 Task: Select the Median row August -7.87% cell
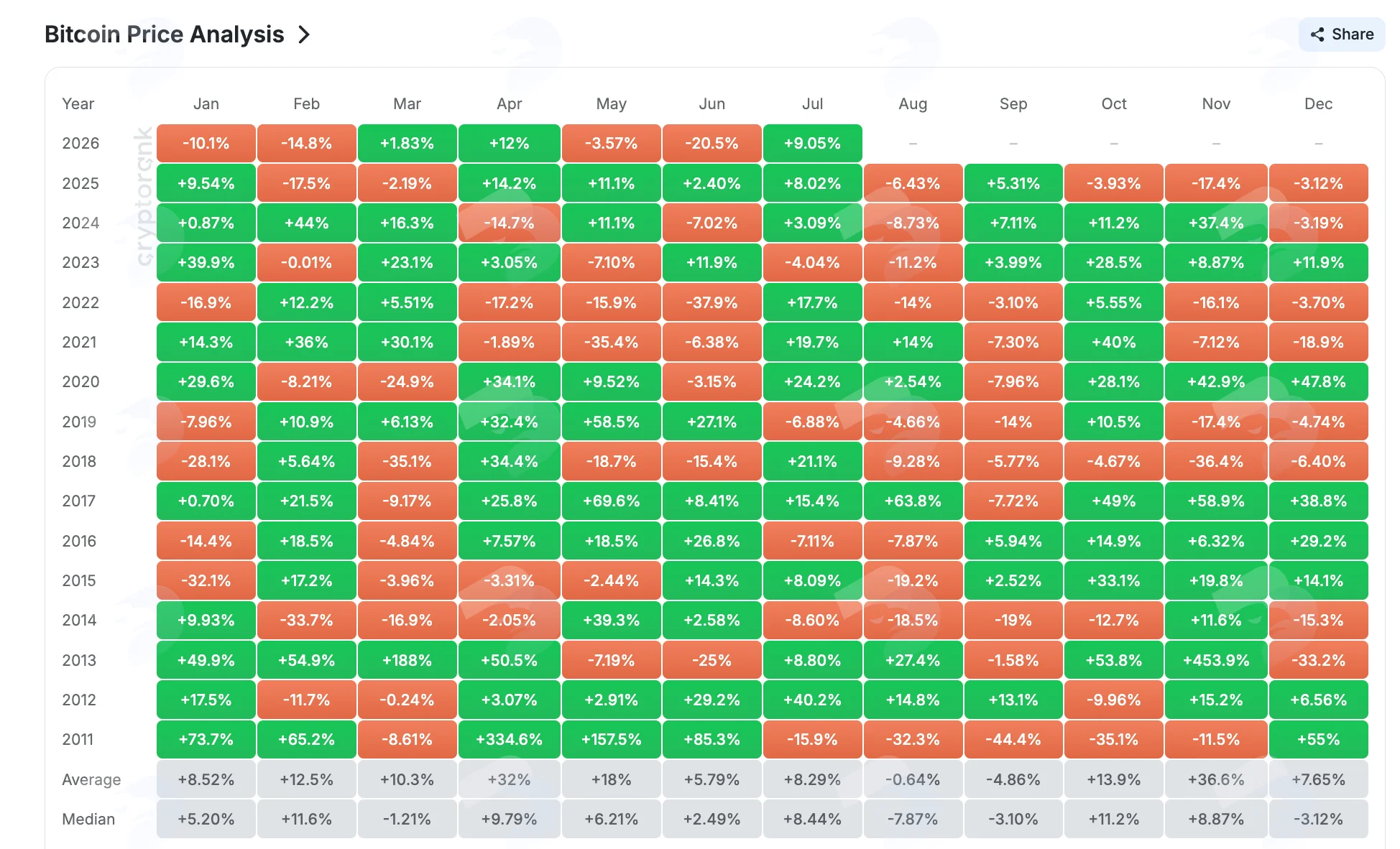[913, 819]
